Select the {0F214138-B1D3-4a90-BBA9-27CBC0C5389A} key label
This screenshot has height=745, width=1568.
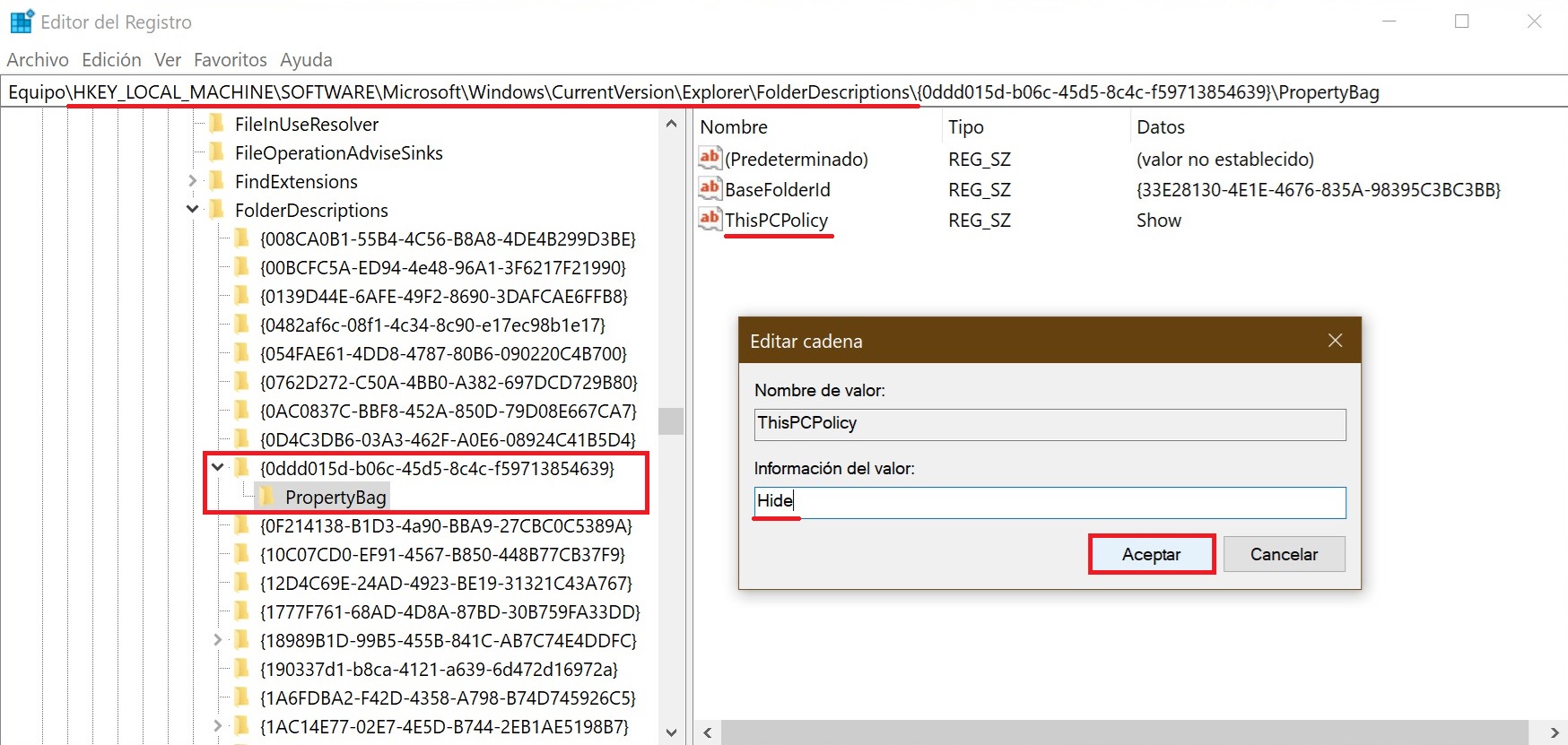(446, 525)
